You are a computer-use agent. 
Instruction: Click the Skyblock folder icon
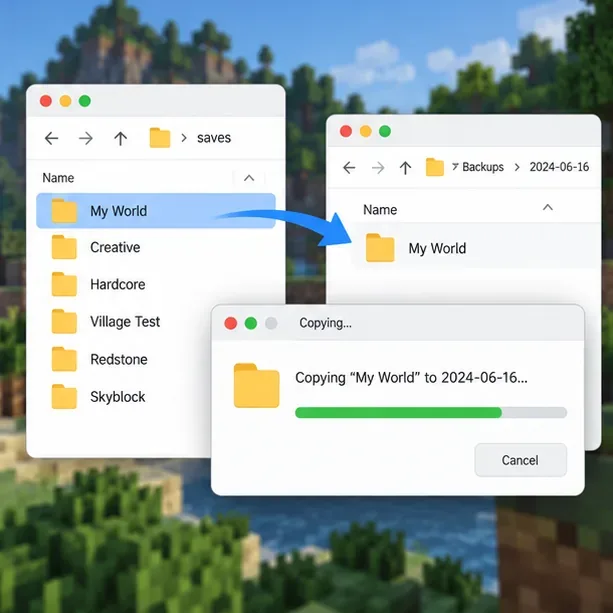pos(64,396)
